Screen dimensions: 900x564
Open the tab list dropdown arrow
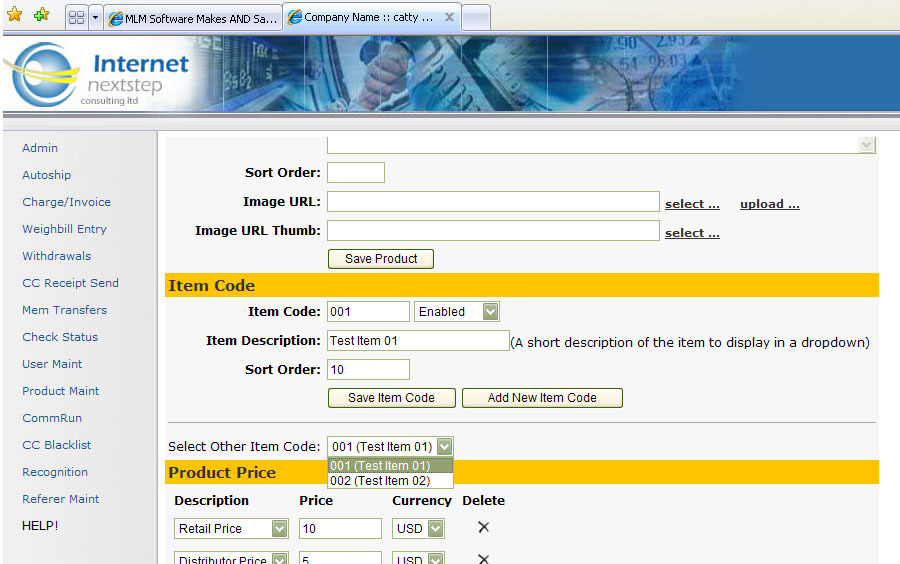[x=95, y=18]
